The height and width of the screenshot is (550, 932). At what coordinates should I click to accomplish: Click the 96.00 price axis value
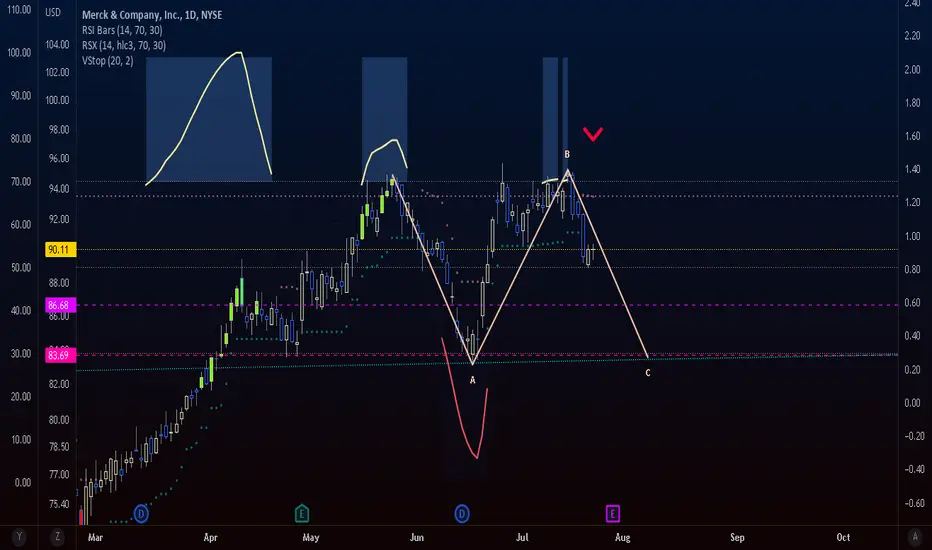pyautogui.click(x=58, y=158)
